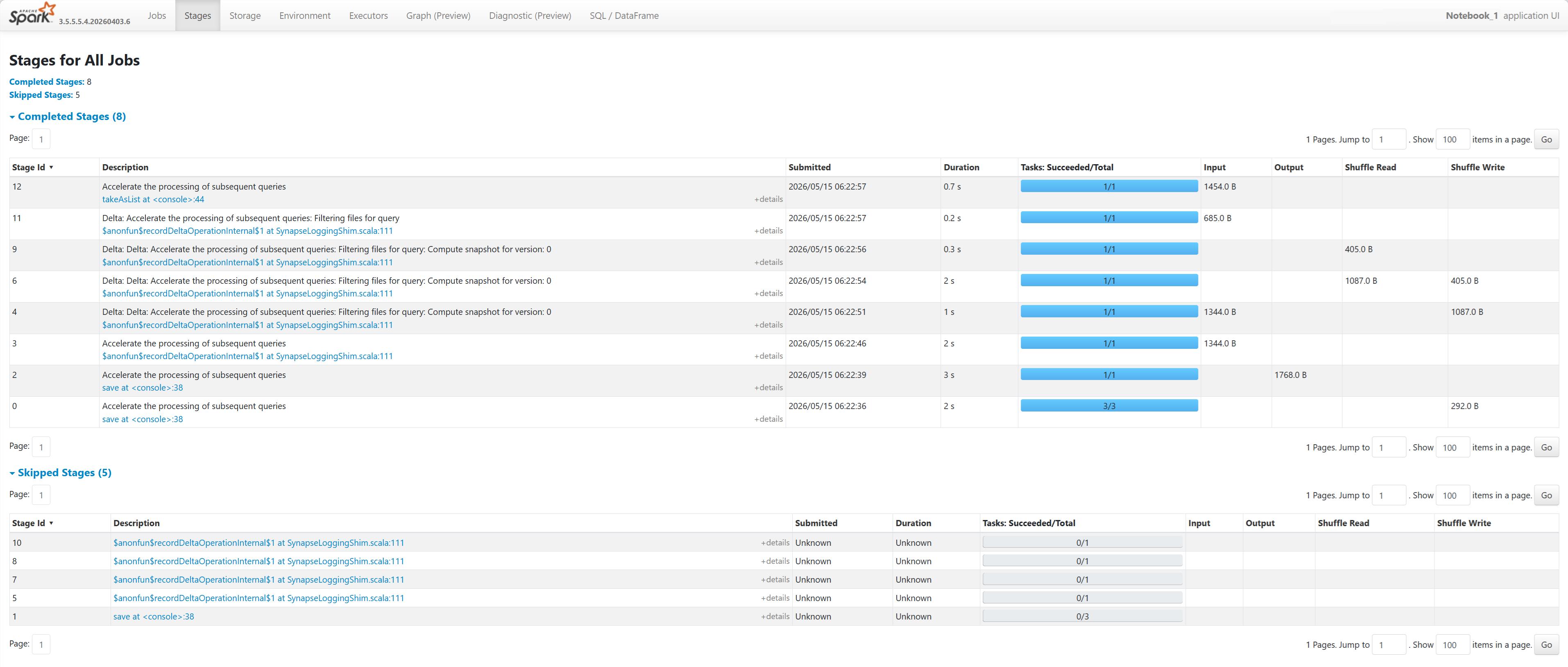
Task: Open stage 2 save at <console>:38 link
Action: (x=143, y=388)
